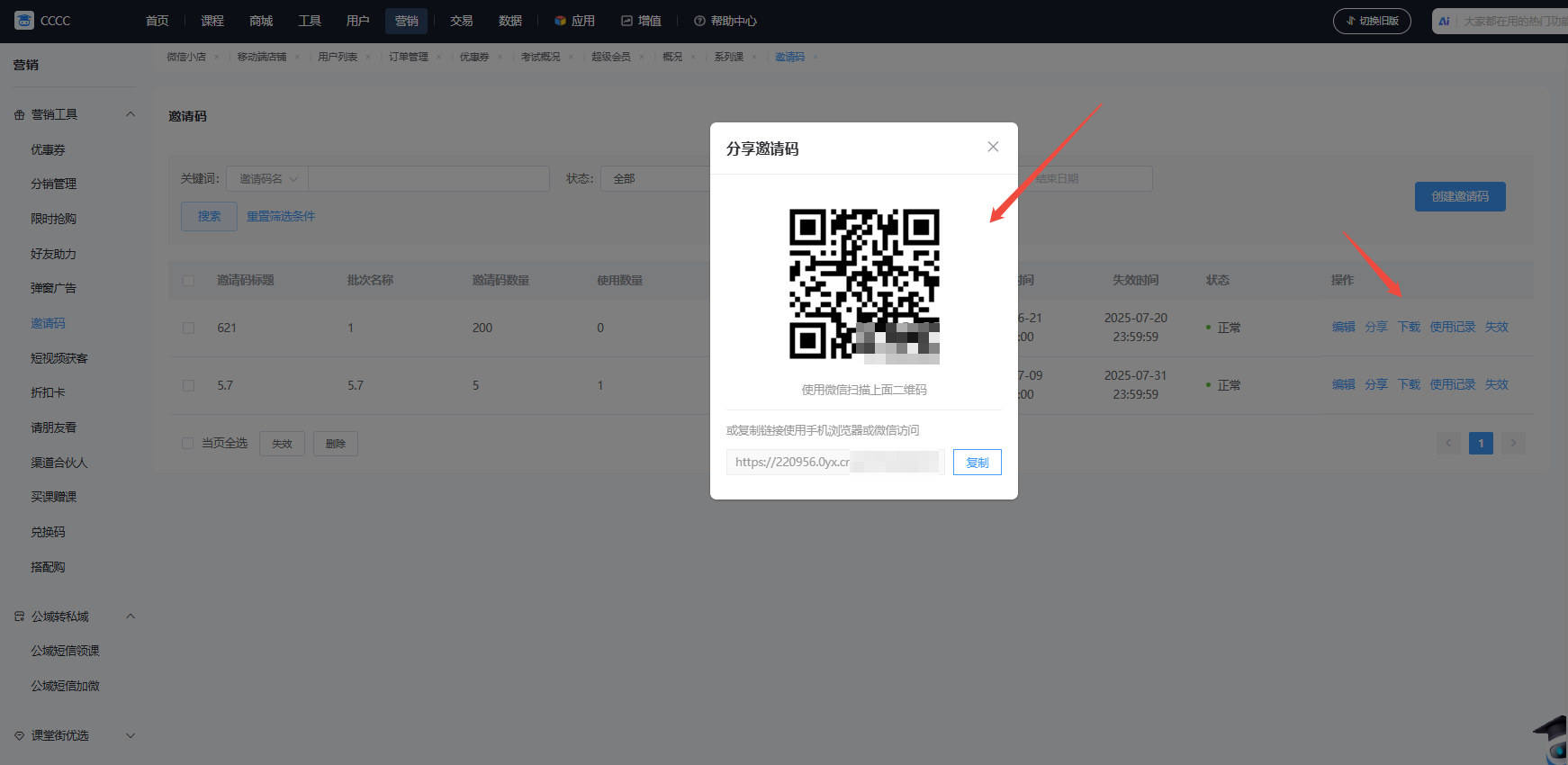
Task: Open the 工具 top menu
Action: (x=310, y=21)
